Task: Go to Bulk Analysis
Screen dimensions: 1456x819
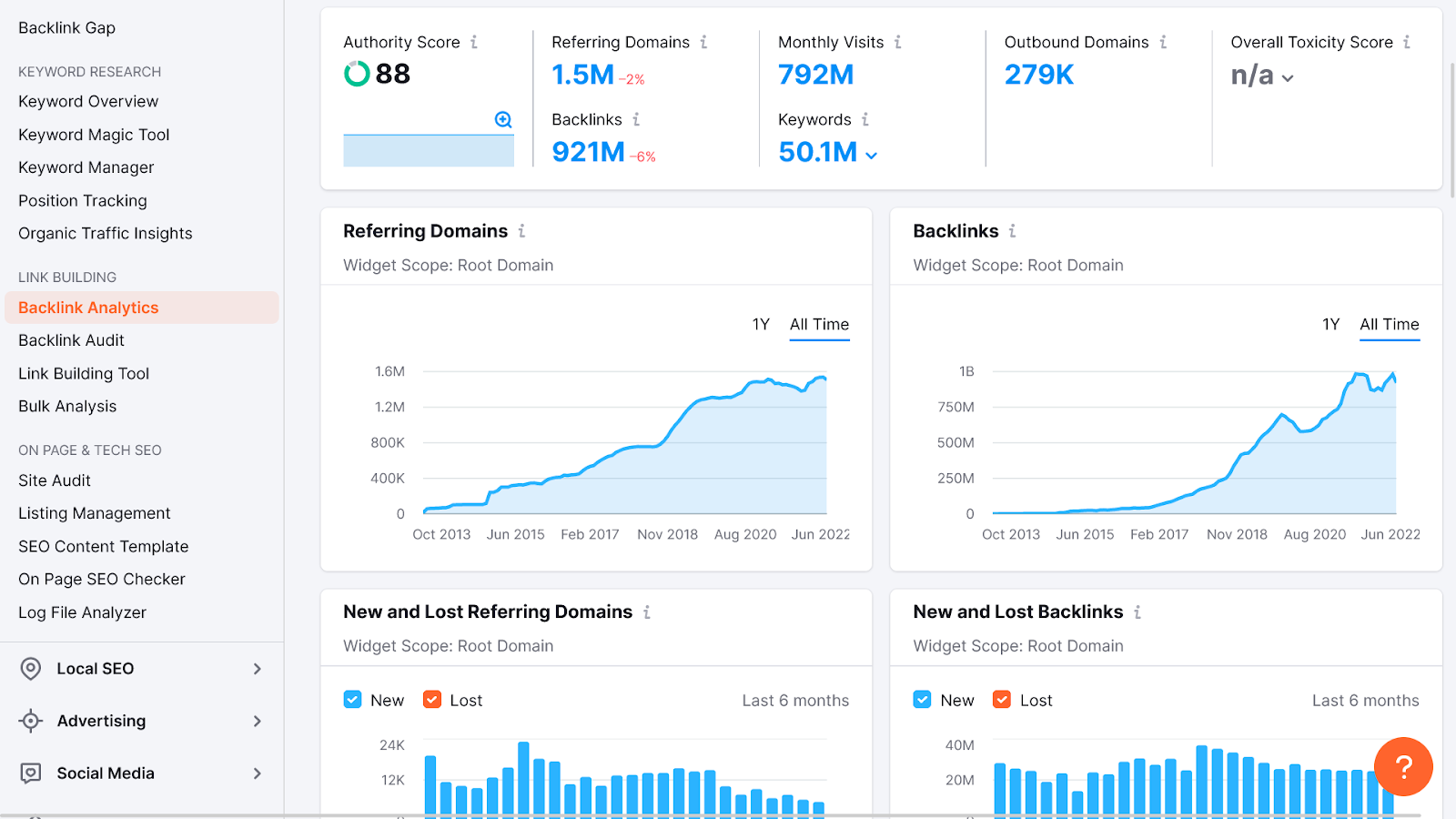Action: (x=67, y=407)
